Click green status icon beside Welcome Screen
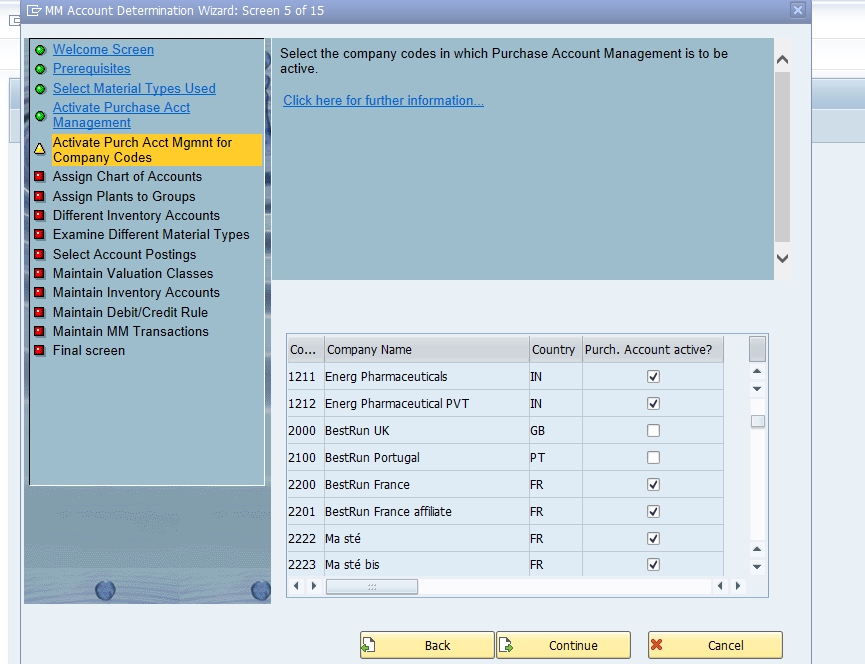This screenshot has width=865, height=664. pyautogui.click(x=40, y=50)
